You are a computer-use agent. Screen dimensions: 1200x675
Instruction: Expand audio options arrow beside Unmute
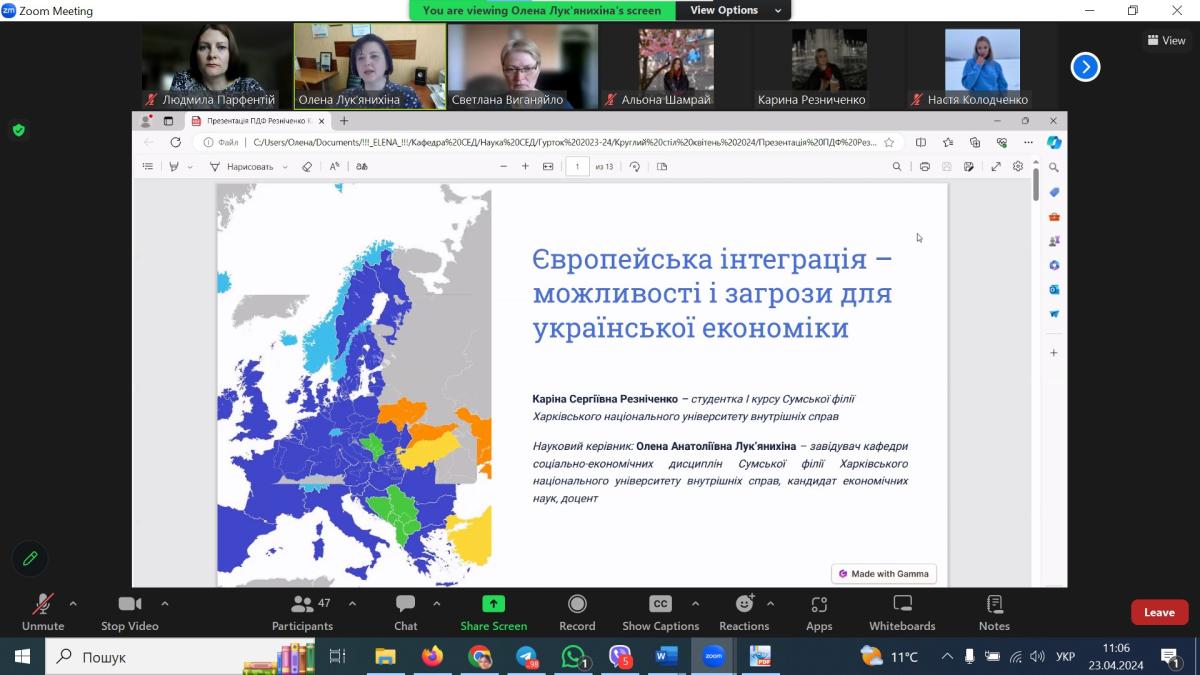click(73, 603)
